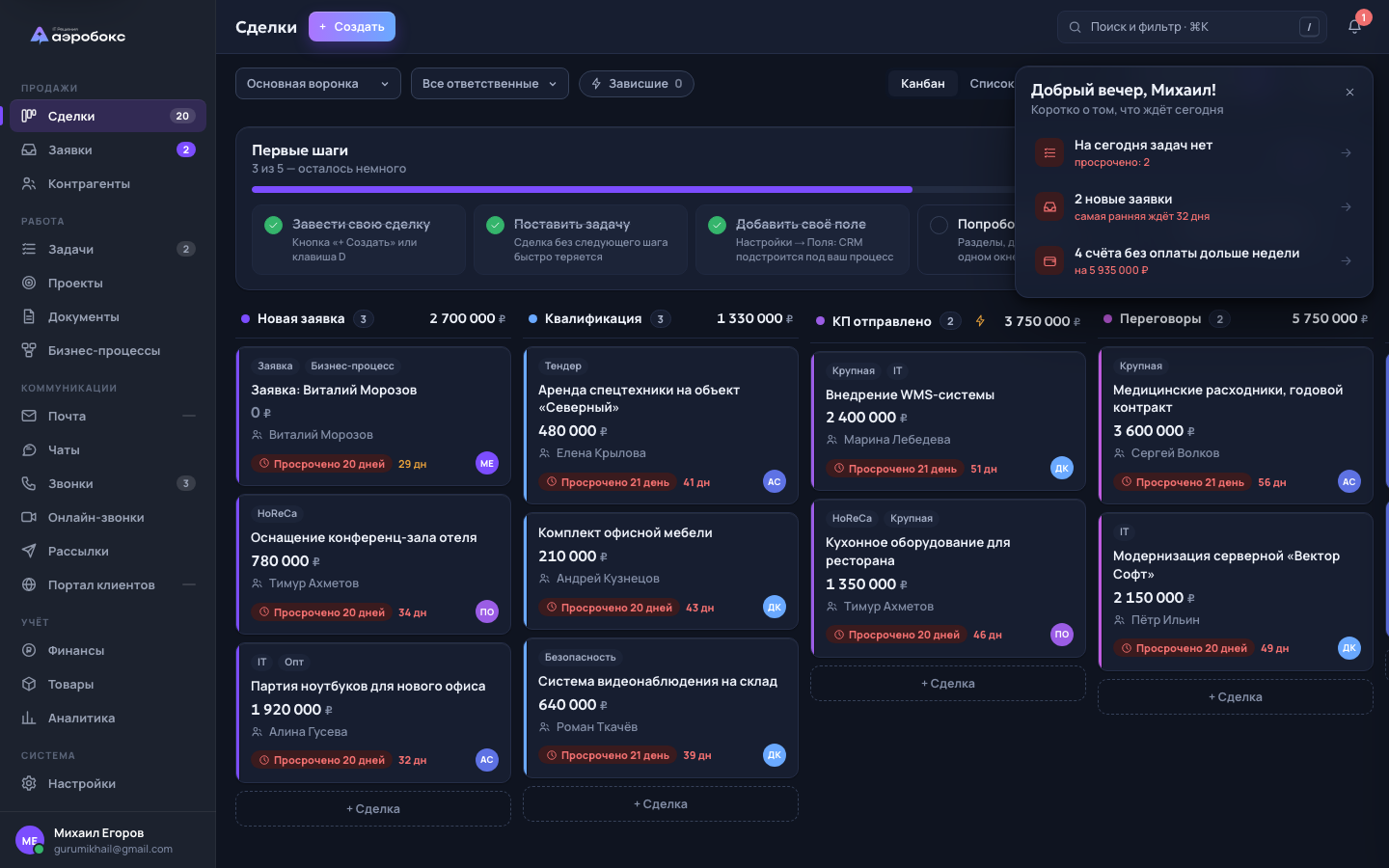Go to Контрагенты section
The width and height of the screenshot is (1389, 868).
108,183
